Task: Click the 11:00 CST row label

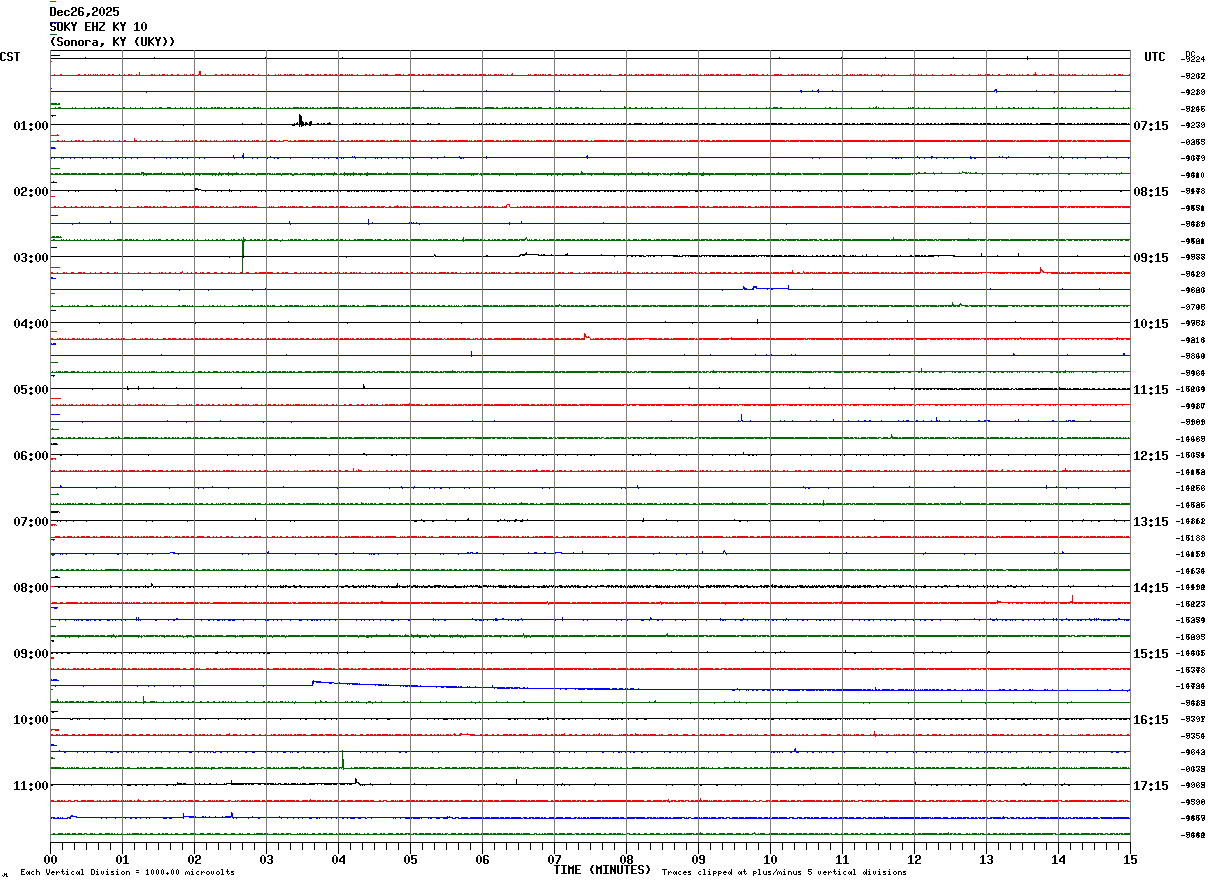Action: [x=30, y=786]
